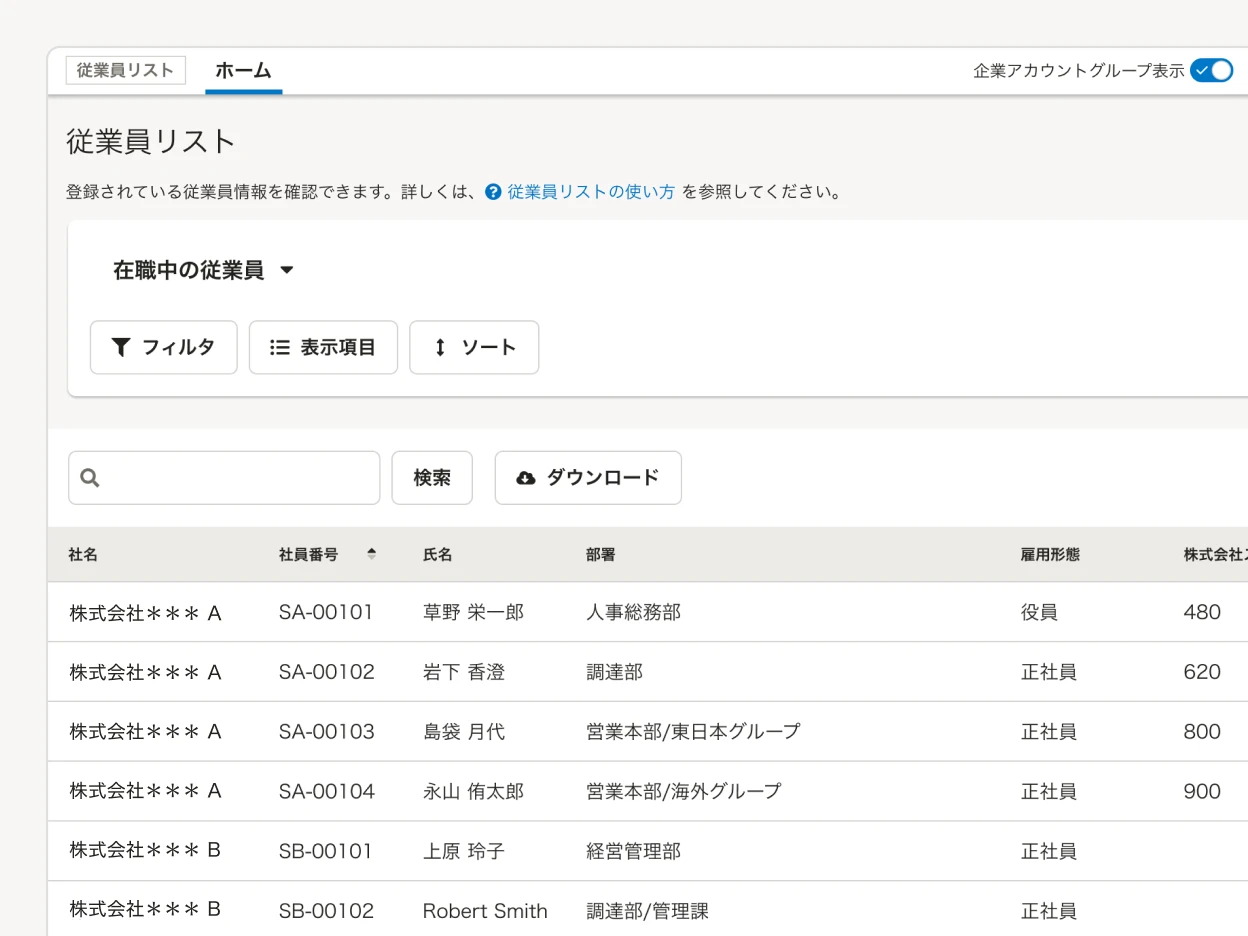Select employee number SB-00102
Image resolution: width=1248 pixels, height=936 pixels.
coord(327,911)
